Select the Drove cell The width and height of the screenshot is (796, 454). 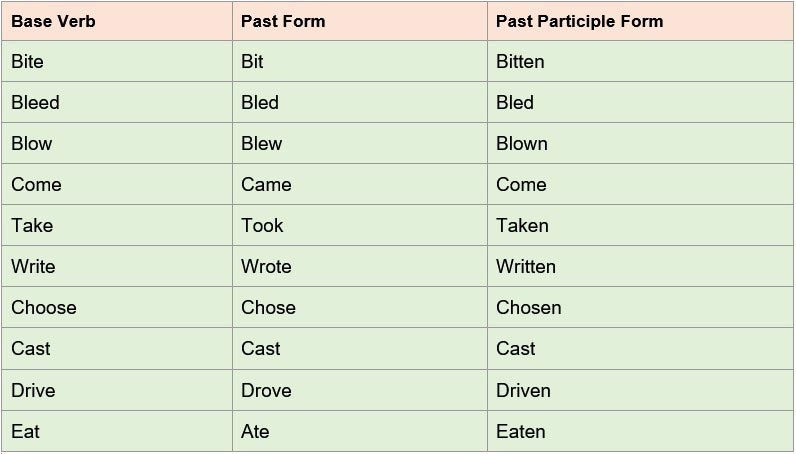pyautogui.click(x=266, y=390)
